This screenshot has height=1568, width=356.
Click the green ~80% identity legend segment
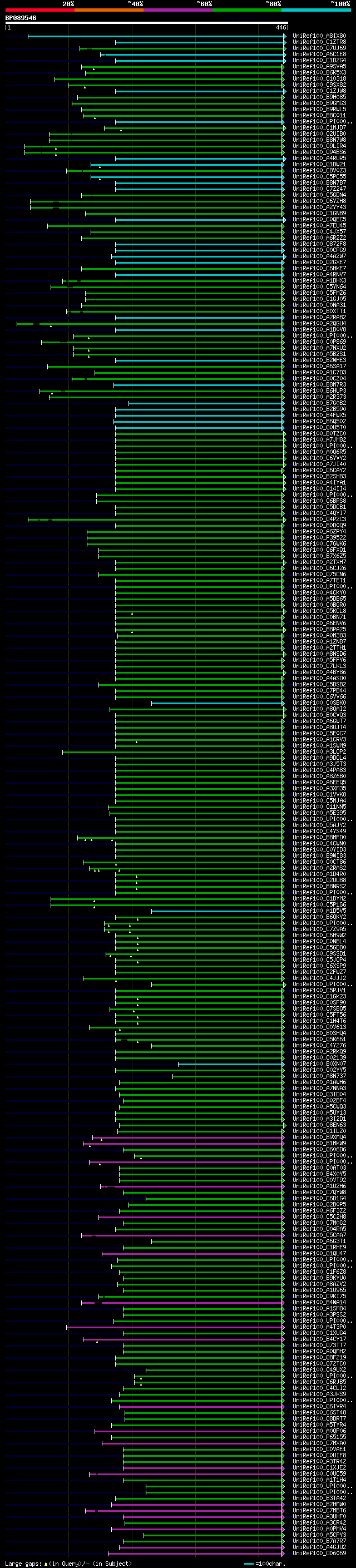click(x=247, y=10)
